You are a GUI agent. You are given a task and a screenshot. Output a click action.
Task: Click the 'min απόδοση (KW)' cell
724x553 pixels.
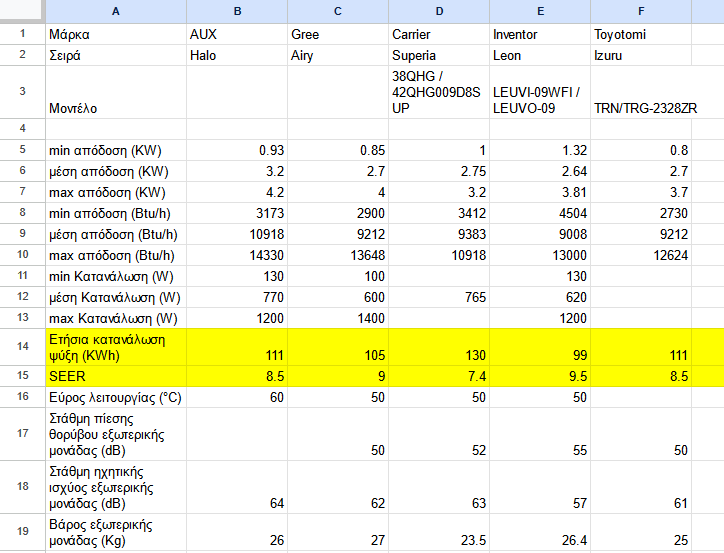(x=116, y=150)
